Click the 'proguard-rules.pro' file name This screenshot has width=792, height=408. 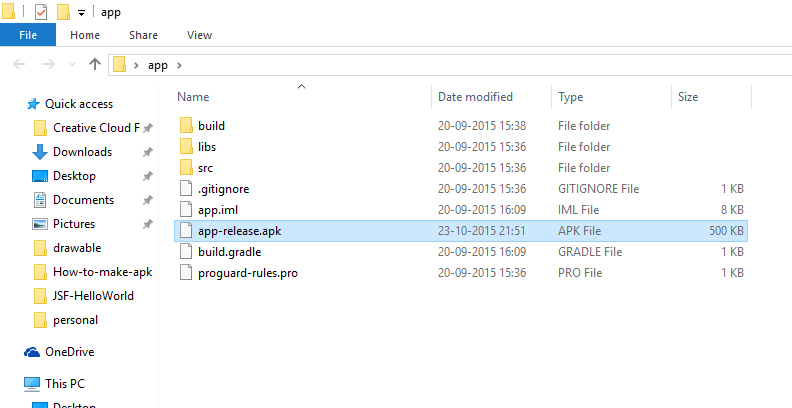(248, 273)
